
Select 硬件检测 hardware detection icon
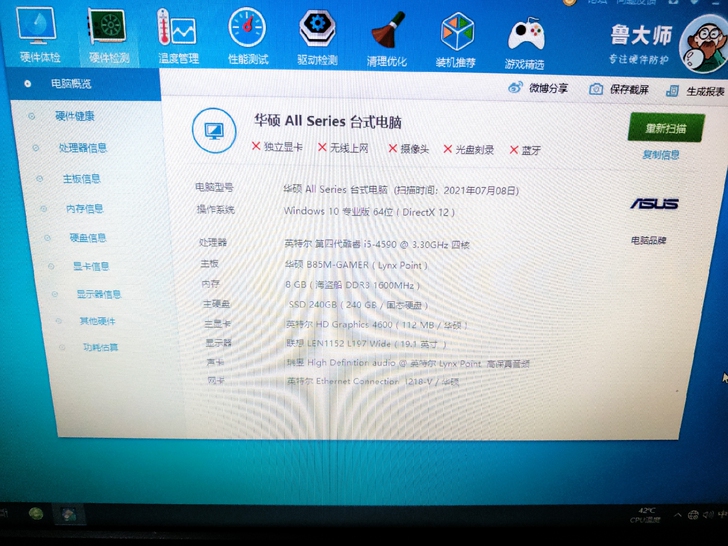[x=107, y=27]
